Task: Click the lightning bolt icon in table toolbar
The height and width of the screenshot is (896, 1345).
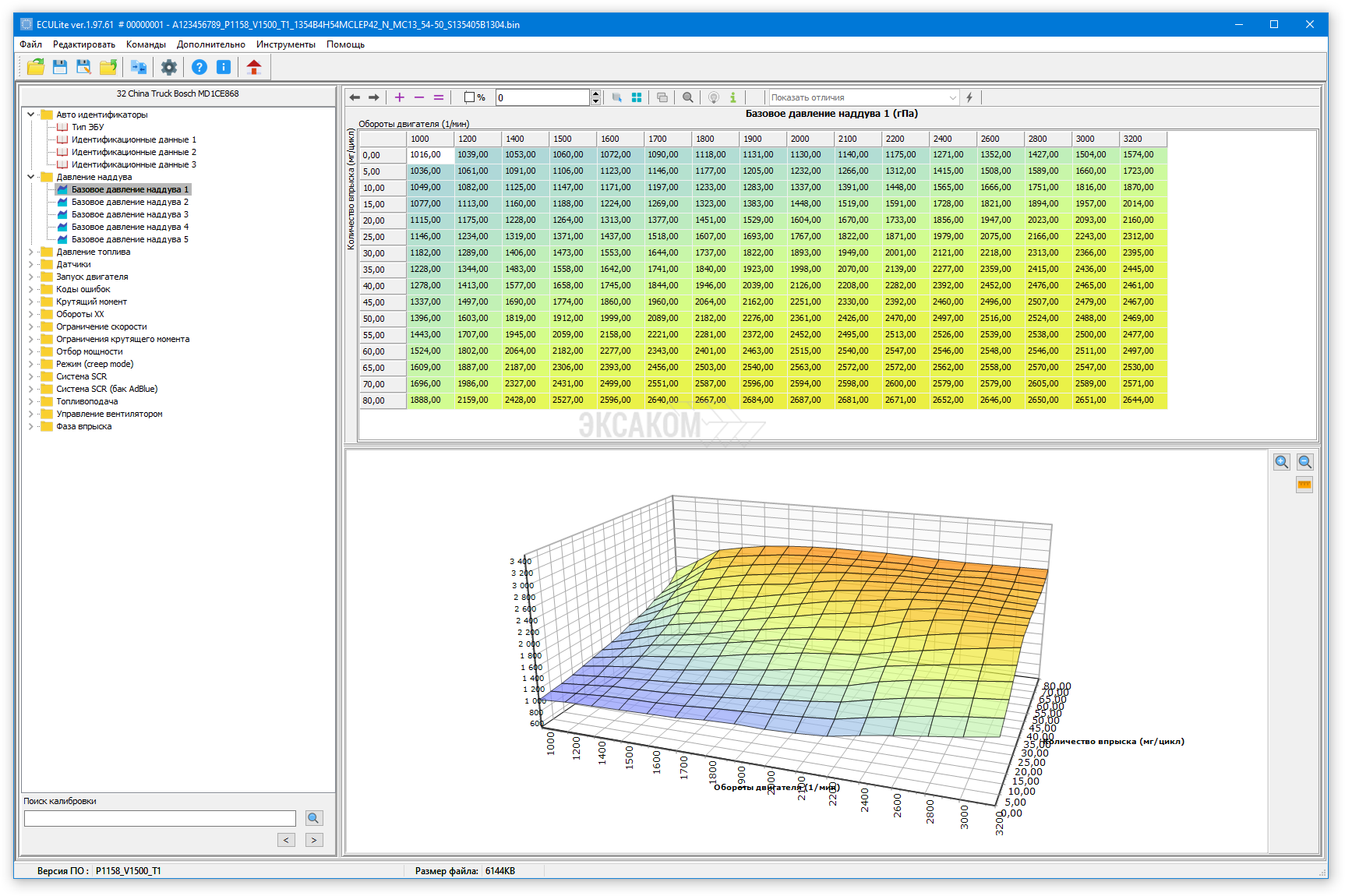Action: click(969, 97)
